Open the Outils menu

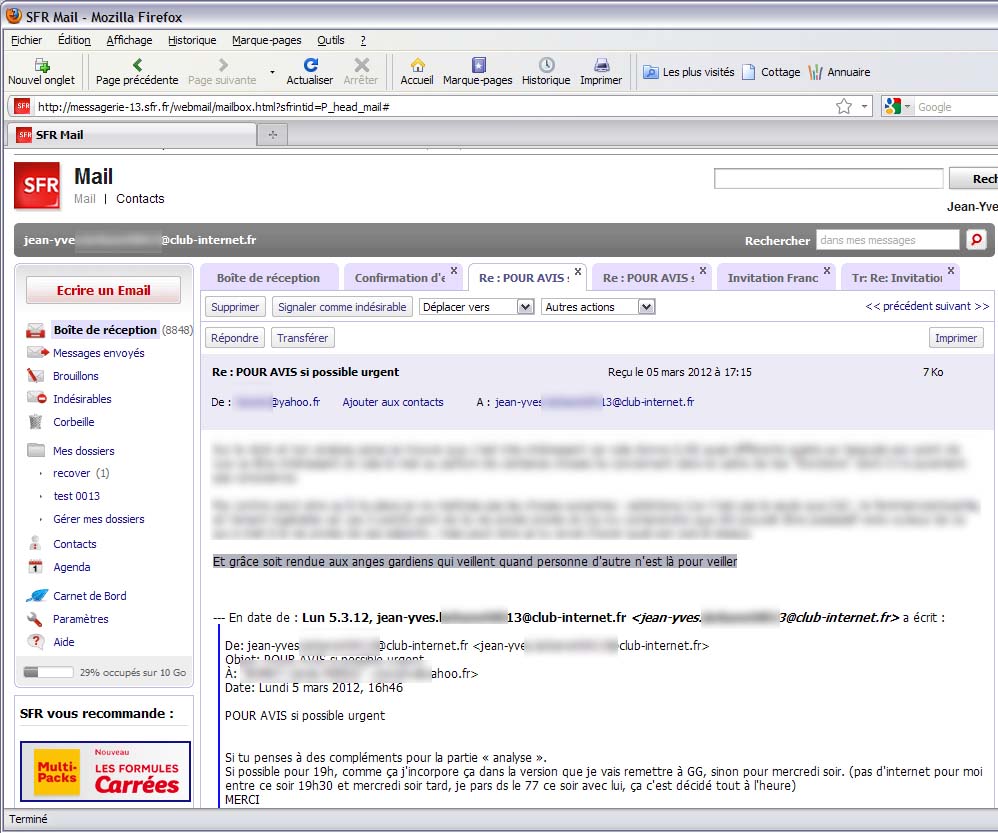click(x=331, y=40)
